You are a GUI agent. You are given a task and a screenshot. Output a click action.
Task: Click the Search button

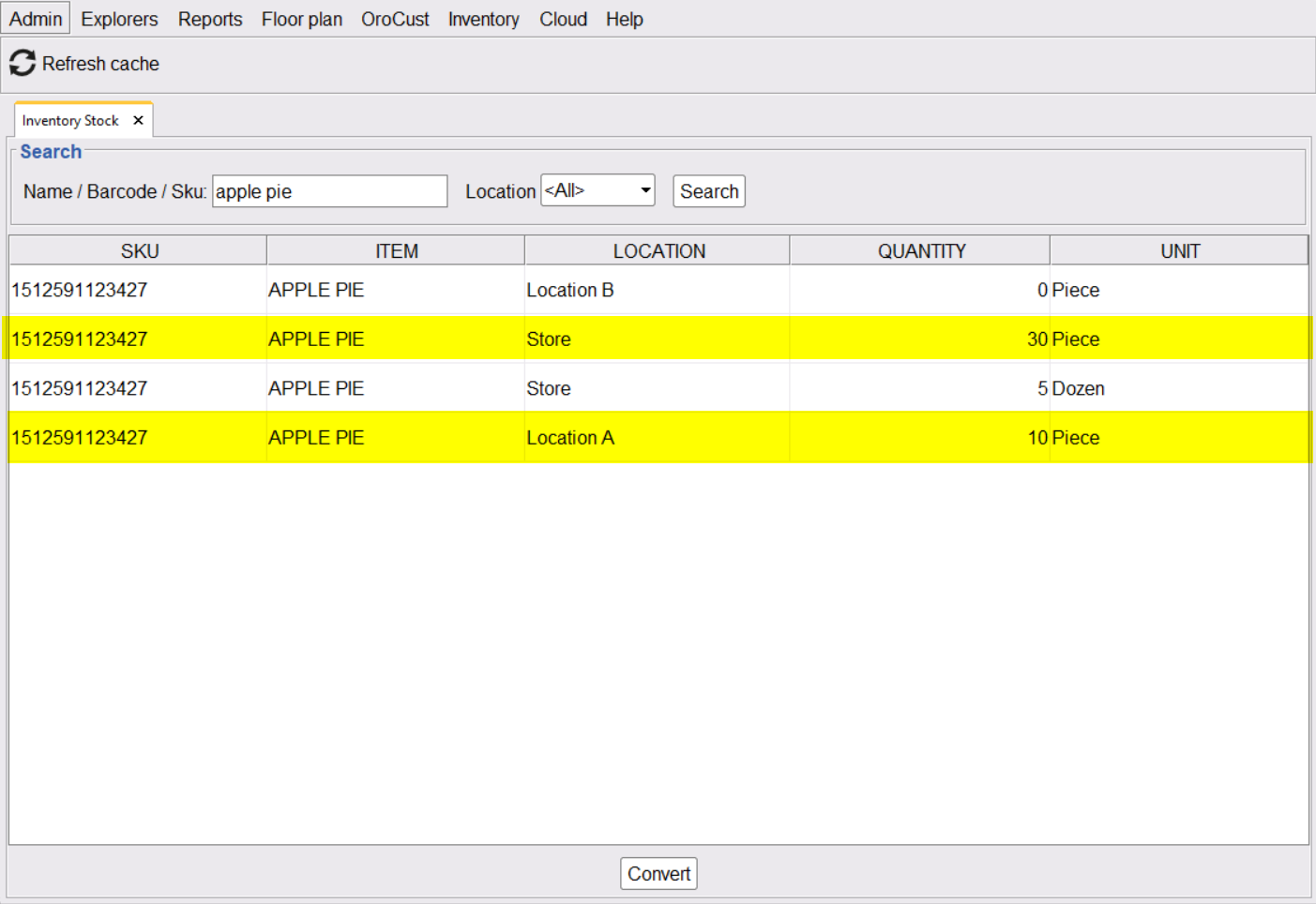[709, 191]
